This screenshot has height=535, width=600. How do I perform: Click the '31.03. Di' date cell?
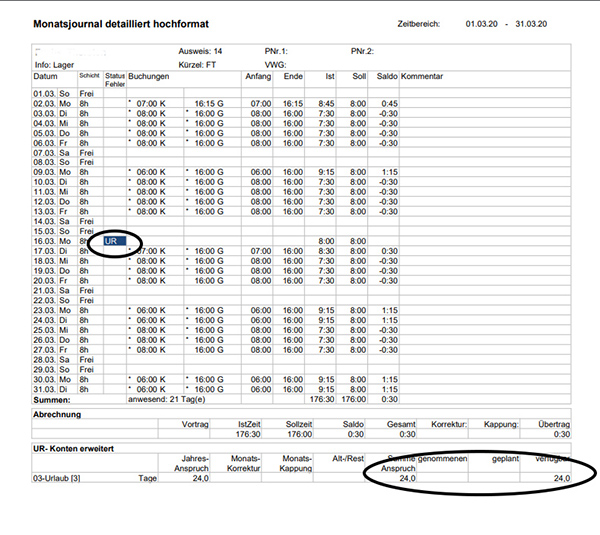pos(50,389)
